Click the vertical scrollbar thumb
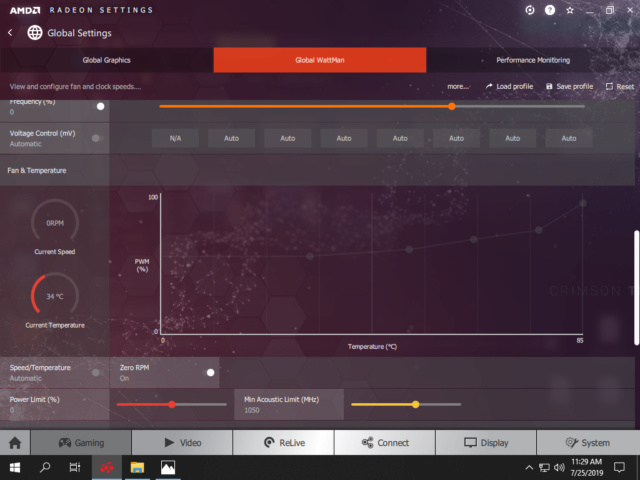This screenshot has height=480, width=640. pyautogui.click(x=636, y=288)
